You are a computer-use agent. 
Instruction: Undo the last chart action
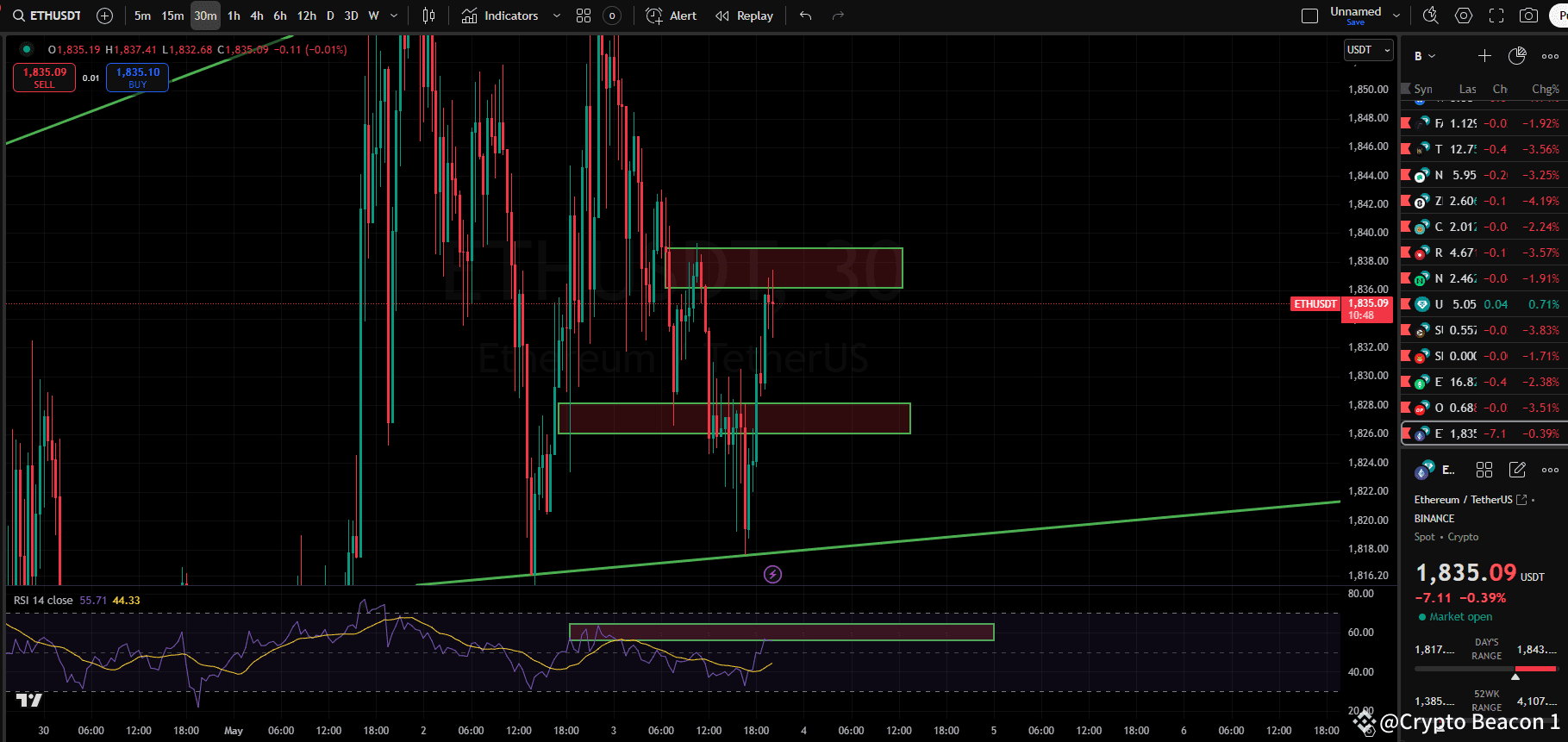805,16
